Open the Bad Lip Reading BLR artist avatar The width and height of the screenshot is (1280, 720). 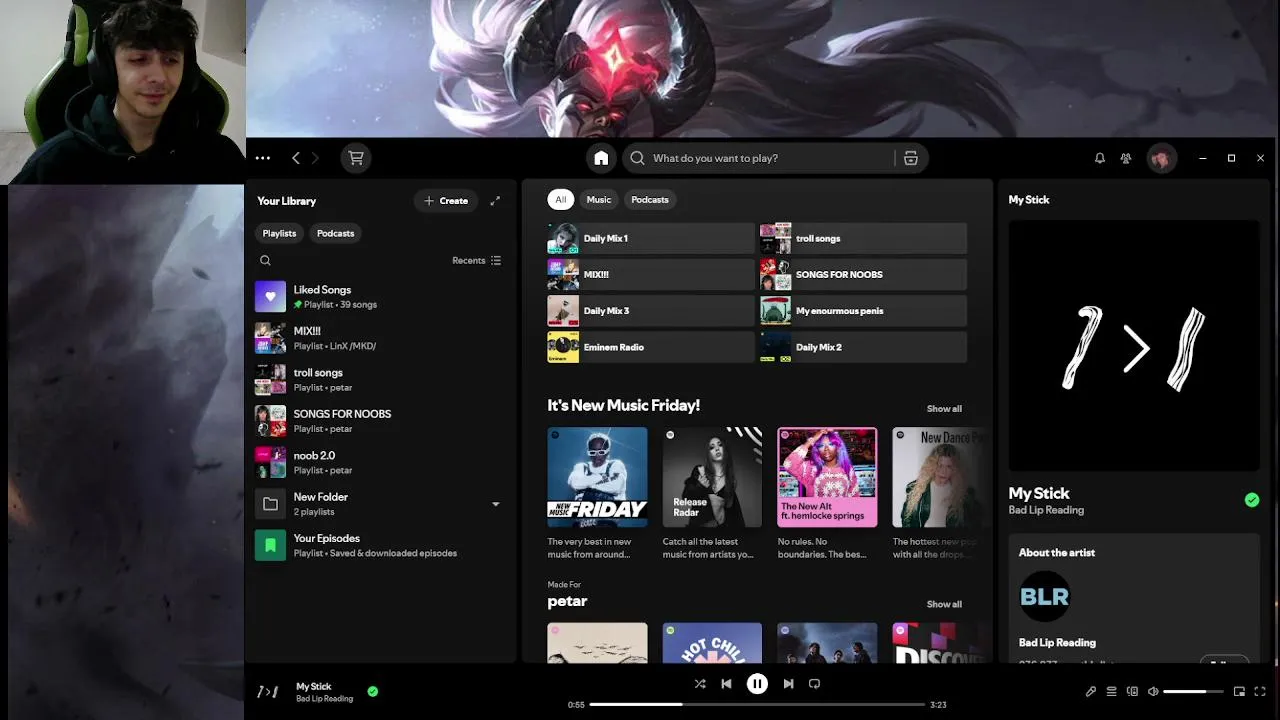point(1044,597)
